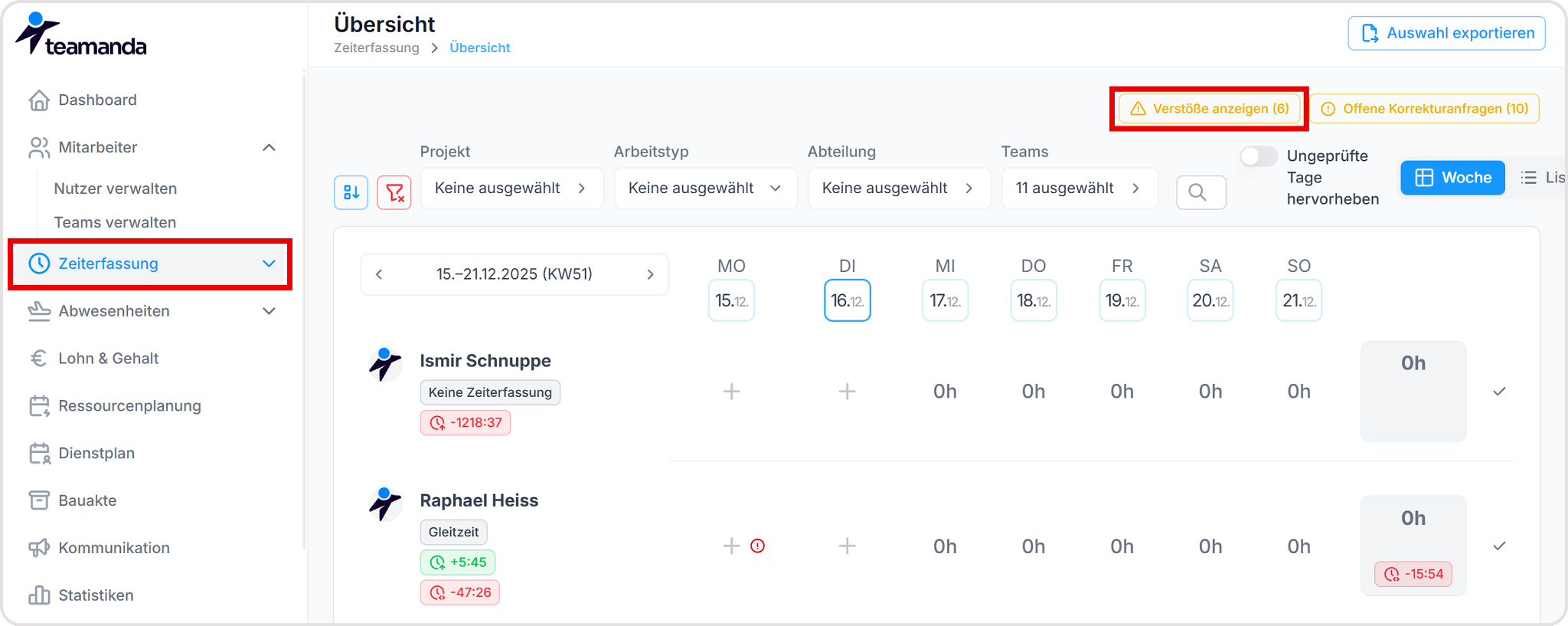
Task: Select Friday 19.12. day box
Action: point(1122,300)
